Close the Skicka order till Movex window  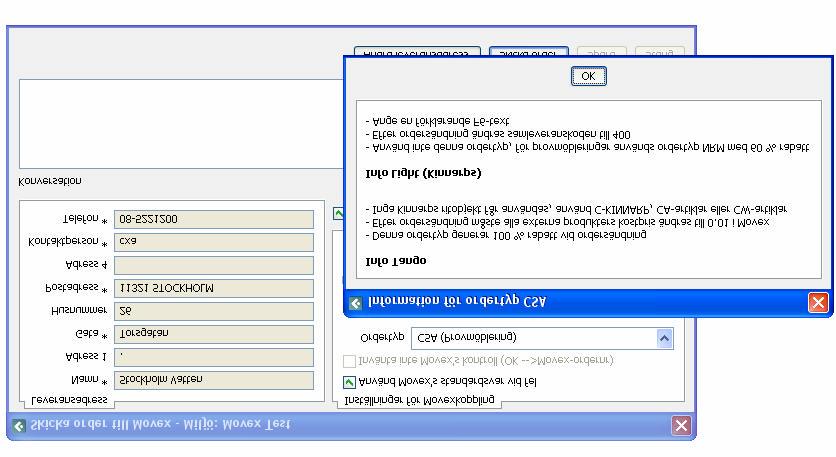681,425
